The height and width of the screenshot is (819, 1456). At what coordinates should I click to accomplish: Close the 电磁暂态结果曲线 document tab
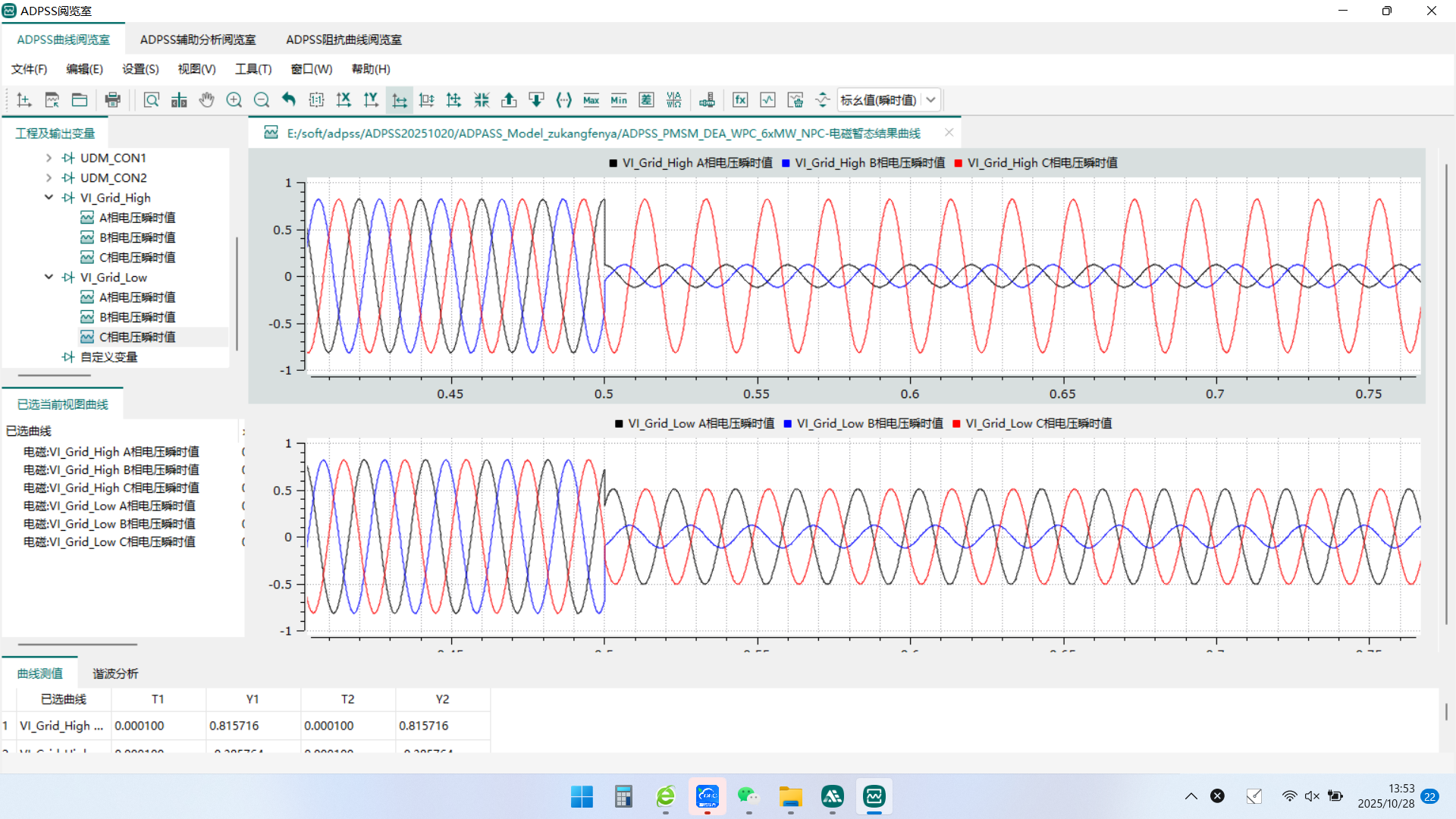pyautogui.click(x=949, y=133)
